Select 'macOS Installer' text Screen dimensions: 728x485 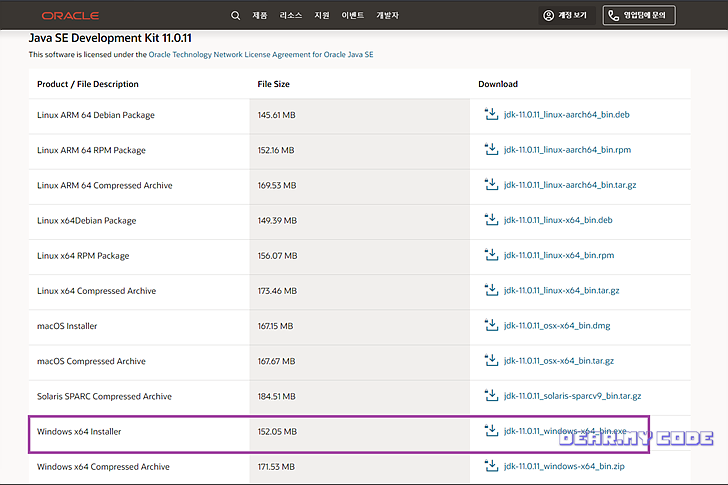click(67, 326)
